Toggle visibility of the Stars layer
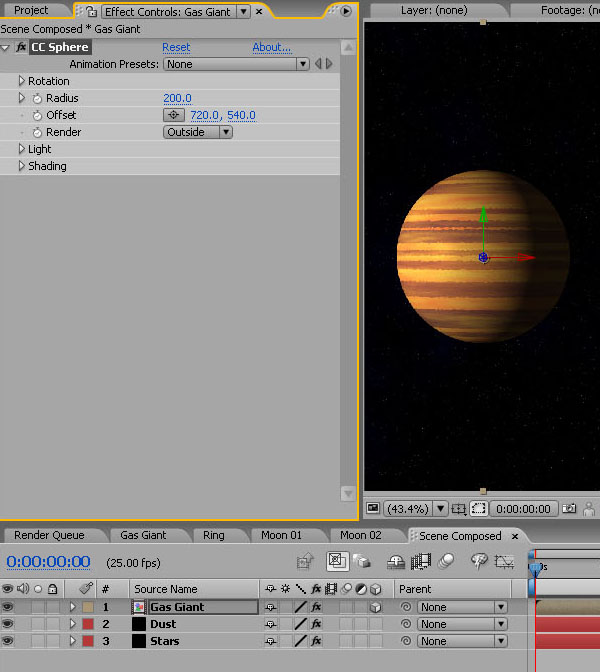The height and width of the screenshot is (672, 600). pos(8,641)
